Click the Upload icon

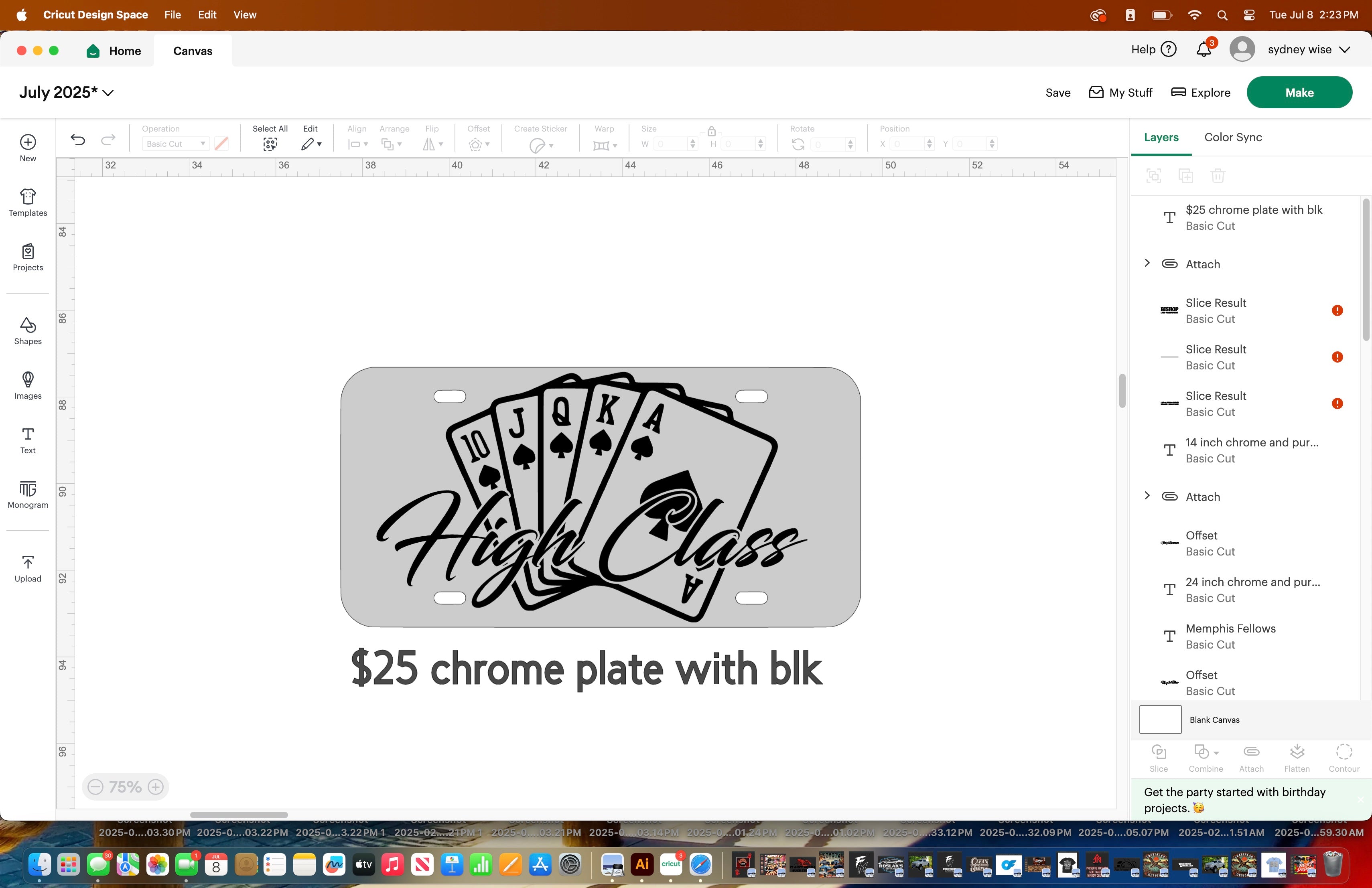[28, 568]
